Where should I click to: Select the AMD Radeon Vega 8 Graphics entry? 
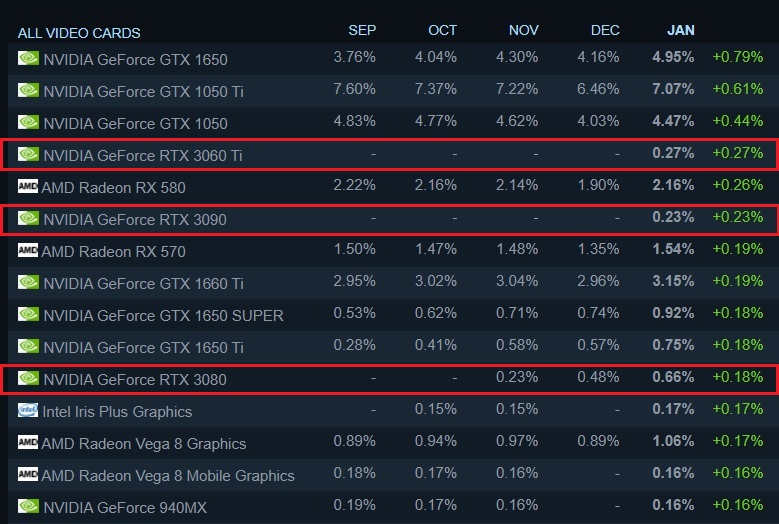(x=143, y=443)
